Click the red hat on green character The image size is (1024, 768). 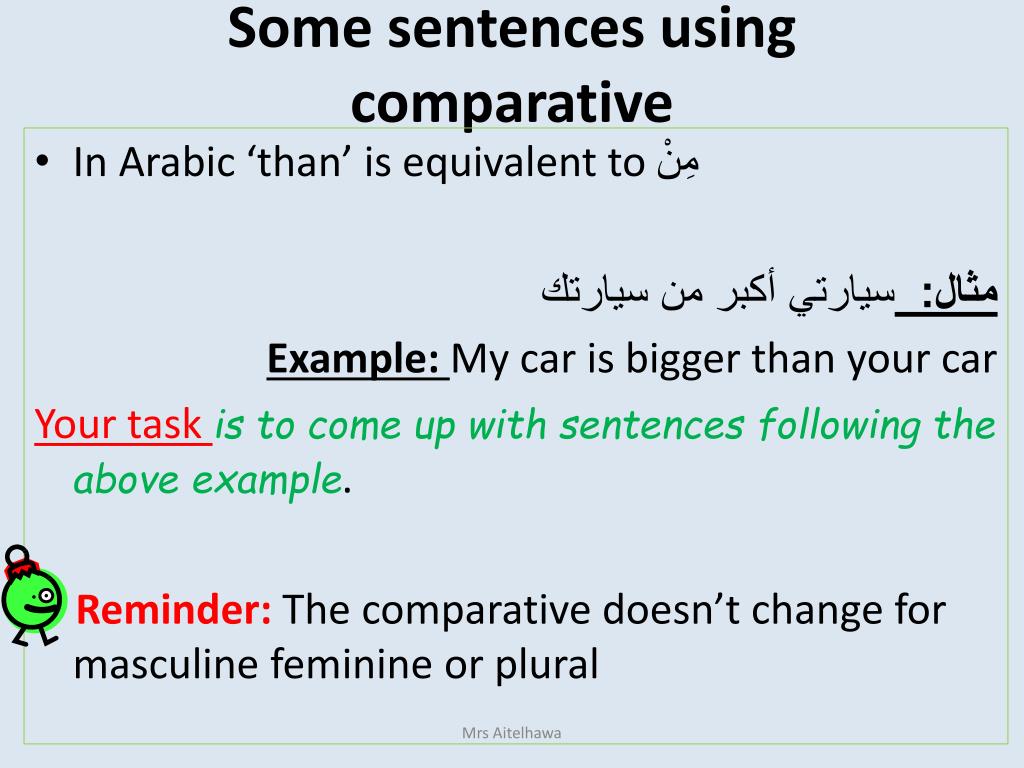(21, 567)
